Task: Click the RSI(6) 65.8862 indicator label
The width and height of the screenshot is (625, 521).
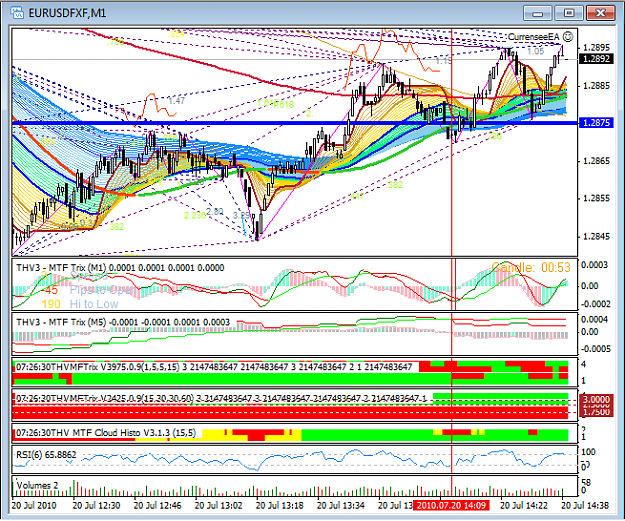Action: coord(46,454)
